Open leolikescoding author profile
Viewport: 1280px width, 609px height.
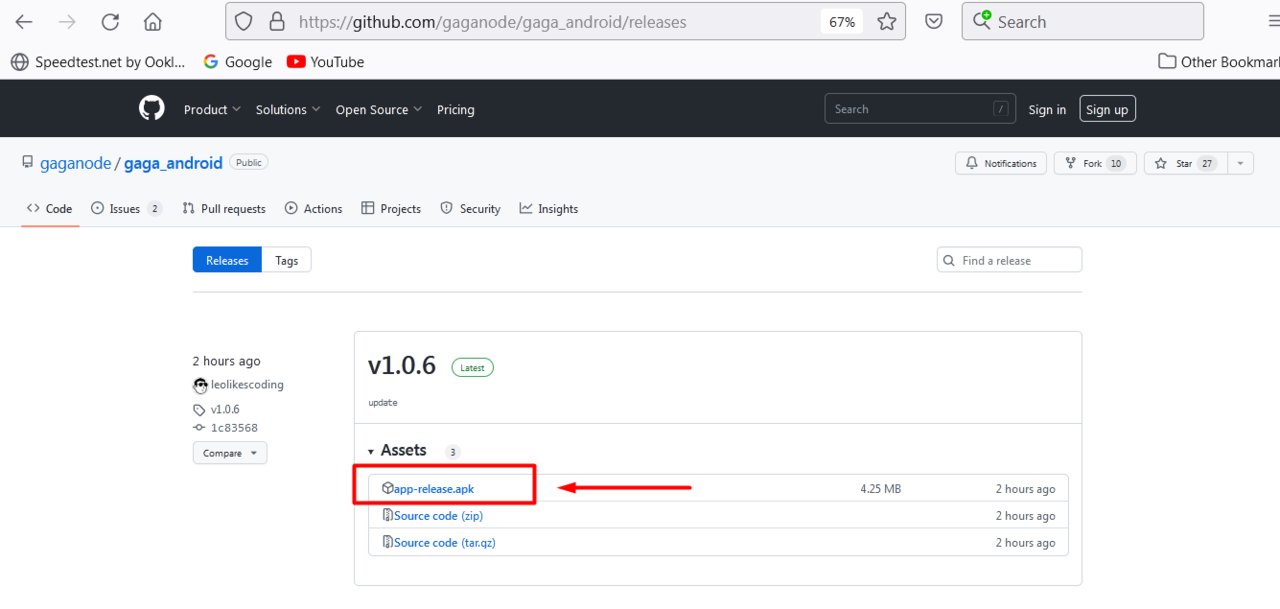pyautogui.click(x=247, y=385)
